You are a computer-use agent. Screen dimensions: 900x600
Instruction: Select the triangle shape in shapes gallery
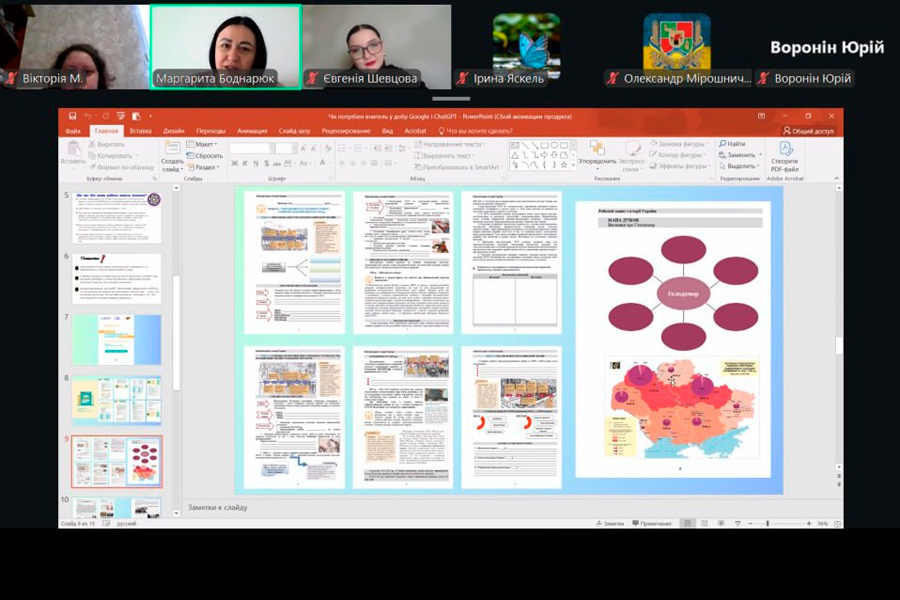(515, 156)
